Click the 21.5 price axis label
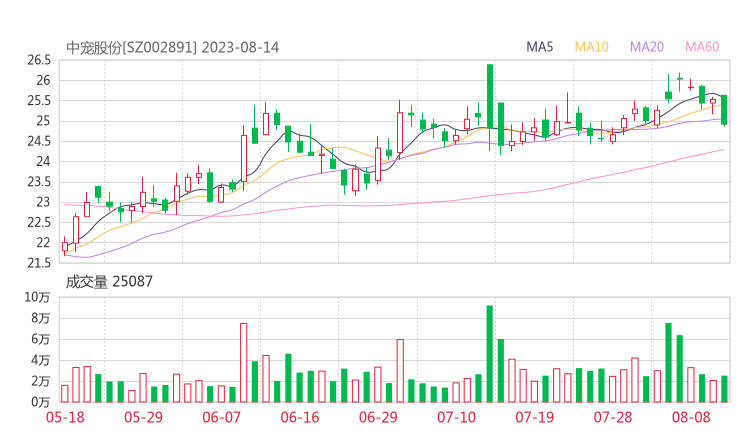Screen dimensions: 740x440 (39, 263)
